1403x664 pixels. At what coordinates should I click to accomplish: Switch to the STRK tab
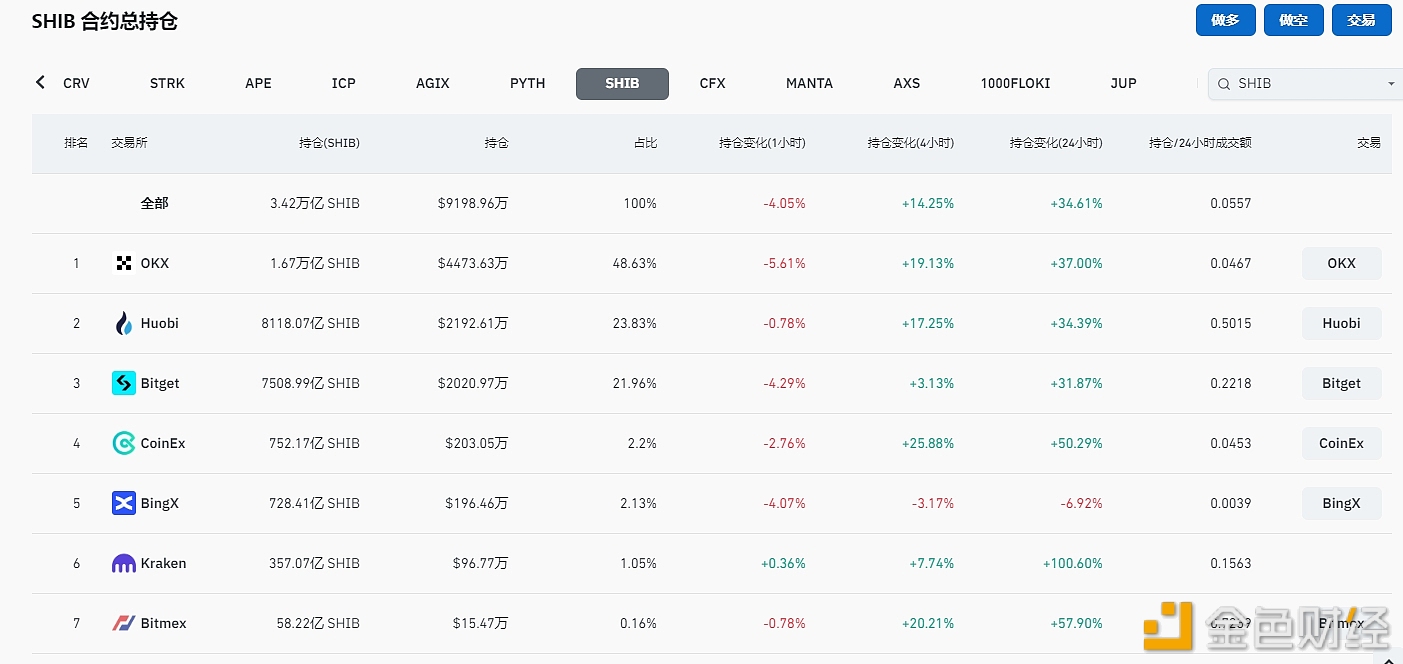pos(167,84)
